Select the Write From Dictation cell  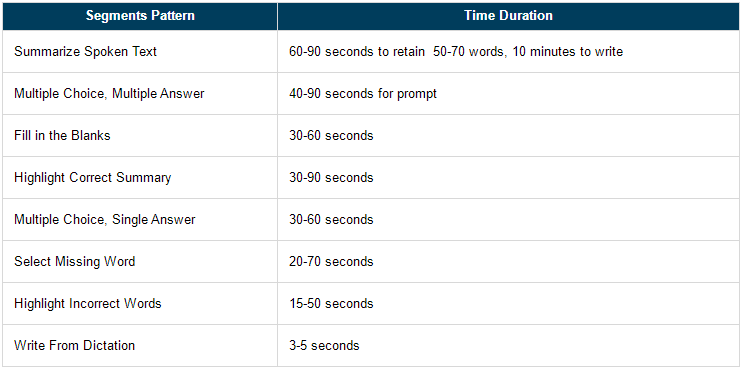click(x=140, y=345)
